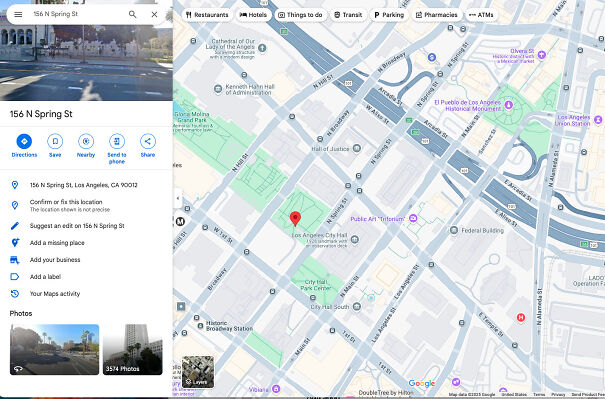The height and width of the screenshot is (399, 605).
Task: Open the Street View photo thumbnail
Action: point(54,350)
